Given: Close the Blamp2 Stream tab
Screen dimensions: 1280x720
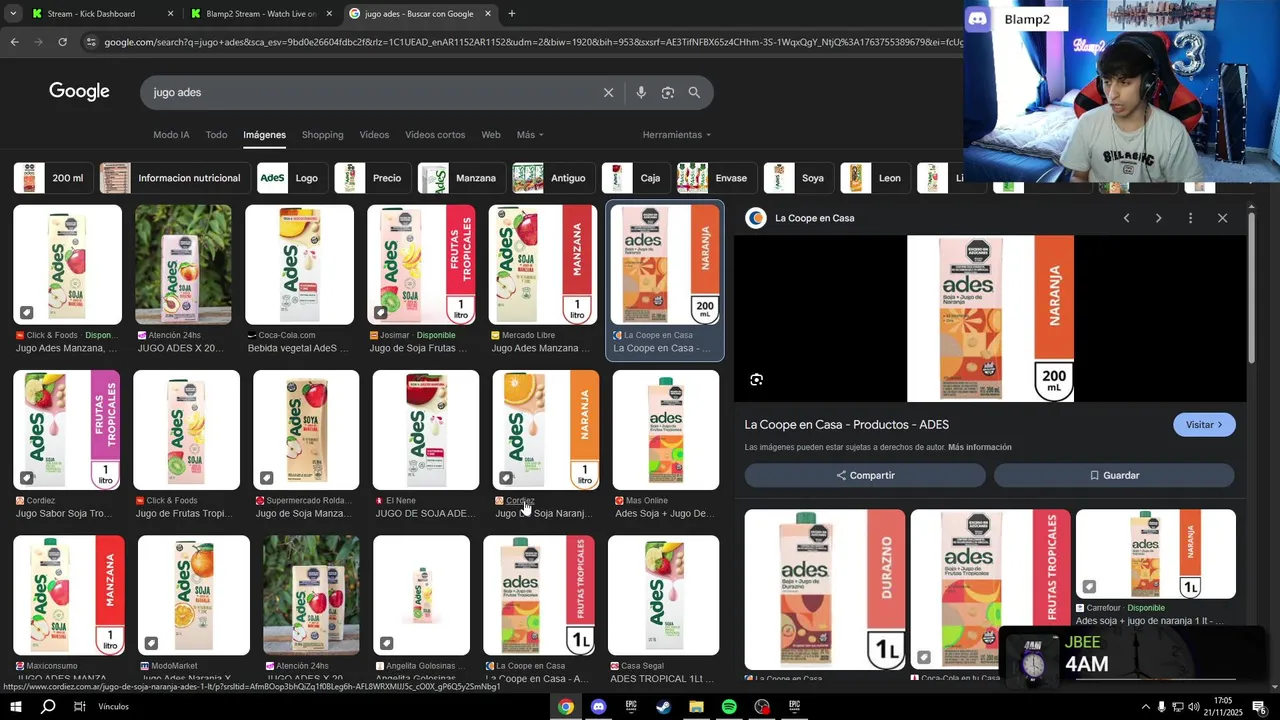Looking at the screenshot, I should tap(329, 14).
